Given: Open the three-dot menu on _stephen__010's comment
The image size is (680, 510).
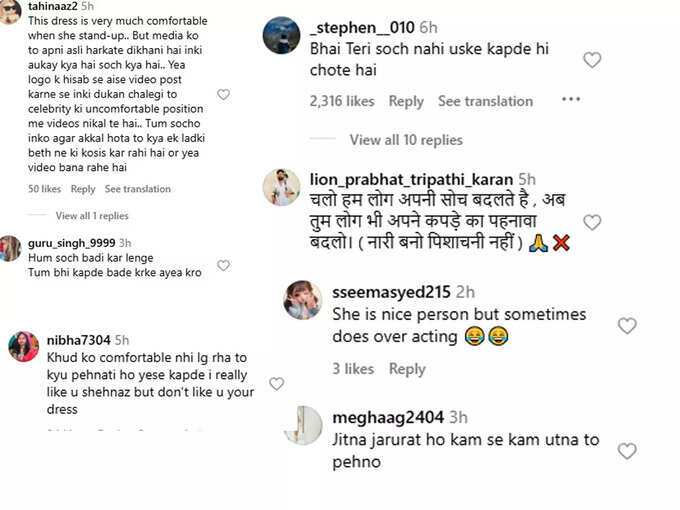Looking at the screenshot, I should [571, 99].
